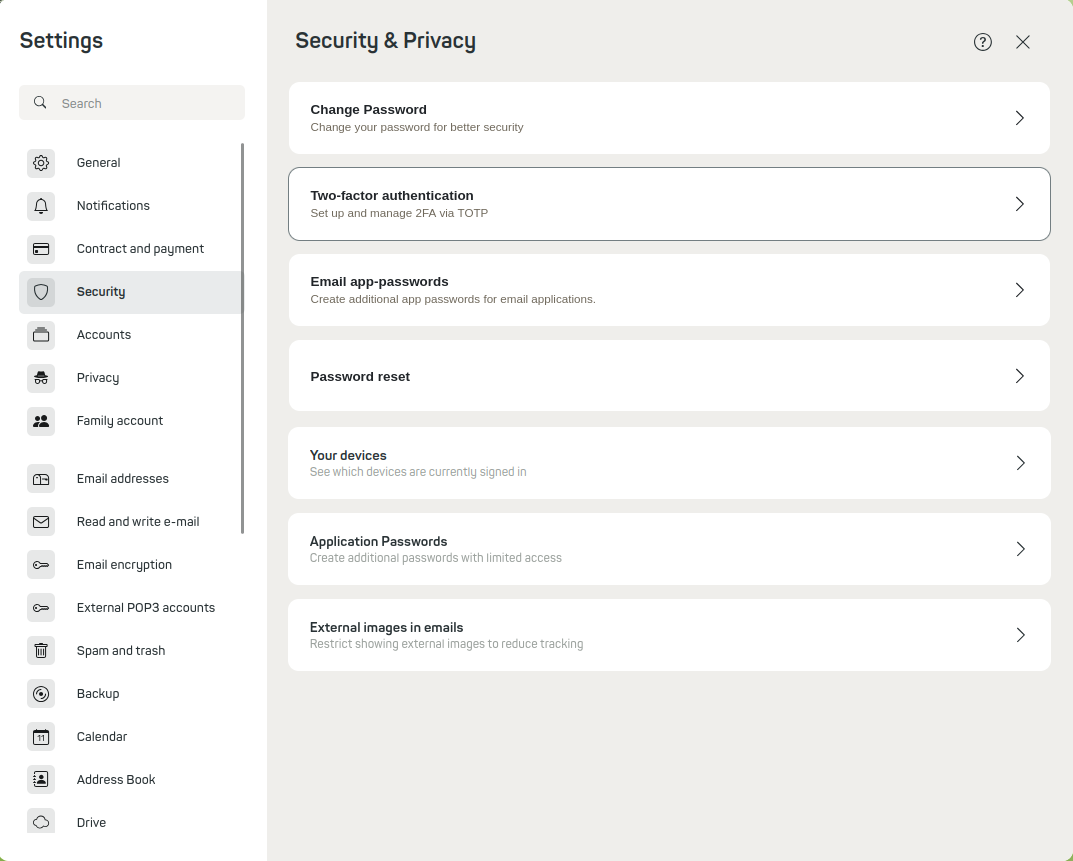Viewport: 1073px width, 861px height.
Task: Expand Change Password chevron arrow
Action: (1020, 118)
